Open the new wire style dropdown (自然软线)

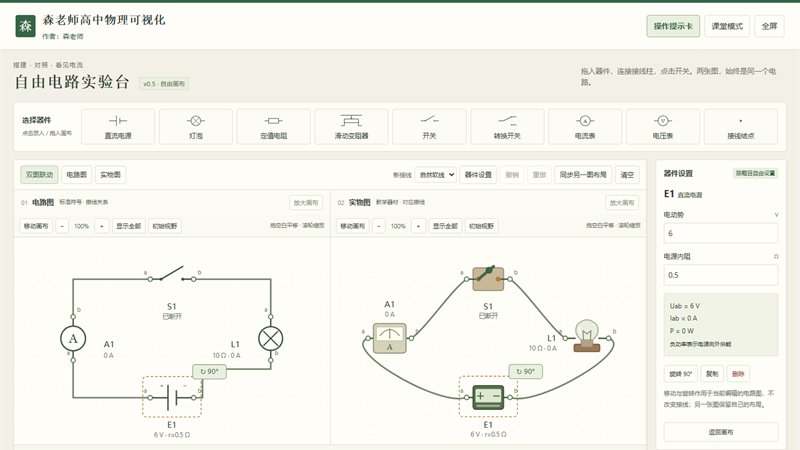435,175
